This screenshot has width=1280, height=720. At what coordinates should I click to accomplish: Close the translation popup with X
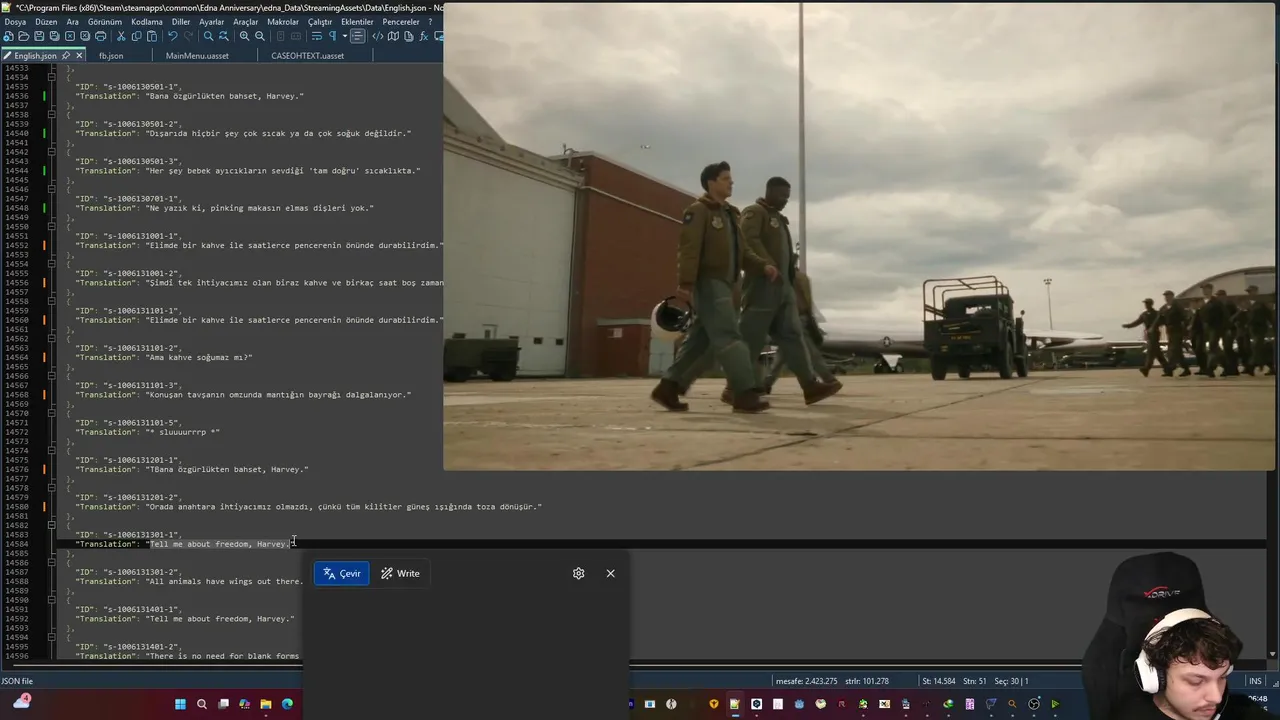610,573
